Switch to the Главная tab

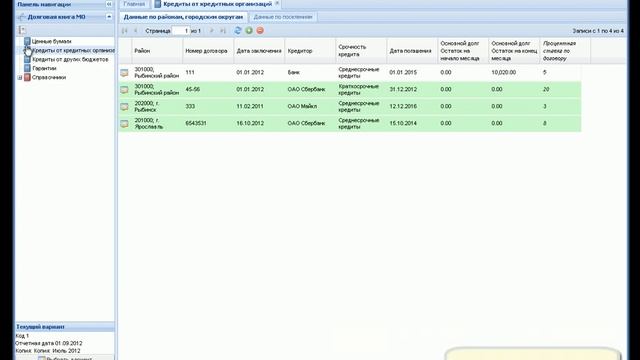pyautogui.click(x=134, y=4)
